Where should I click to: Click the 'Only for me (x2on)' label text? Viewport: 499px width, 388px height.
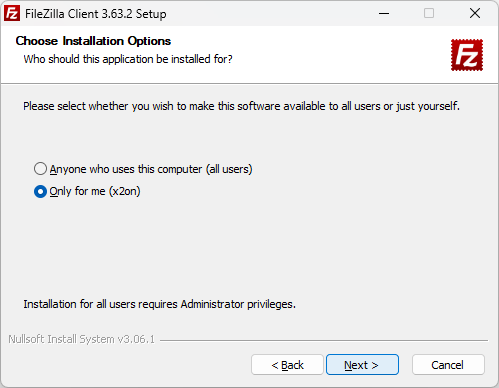[95, 191]
